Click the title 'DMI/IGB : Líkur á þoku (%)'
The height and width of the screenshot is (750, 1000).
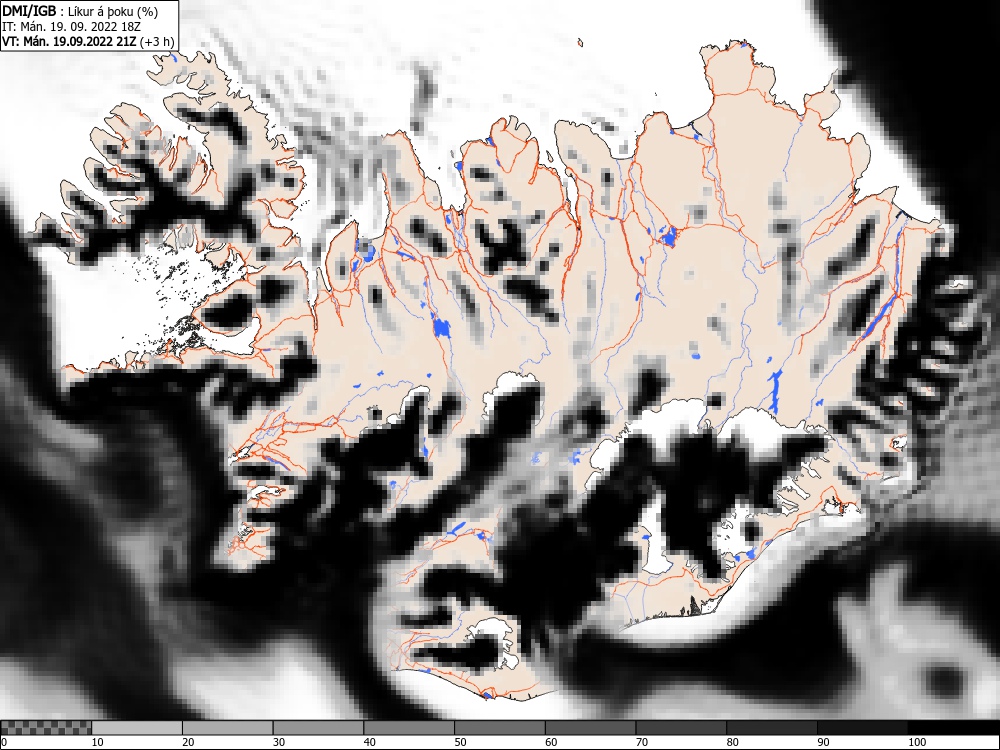pyautogui.click(x=80, y=11)
